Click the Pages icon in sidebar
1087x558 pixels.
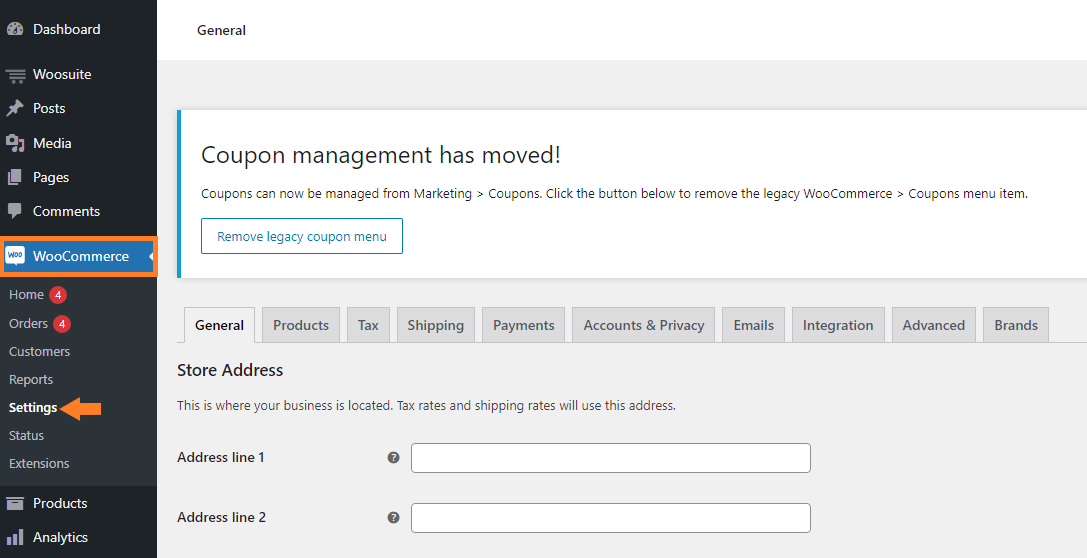pyautogui.click(x=15, y=177)
